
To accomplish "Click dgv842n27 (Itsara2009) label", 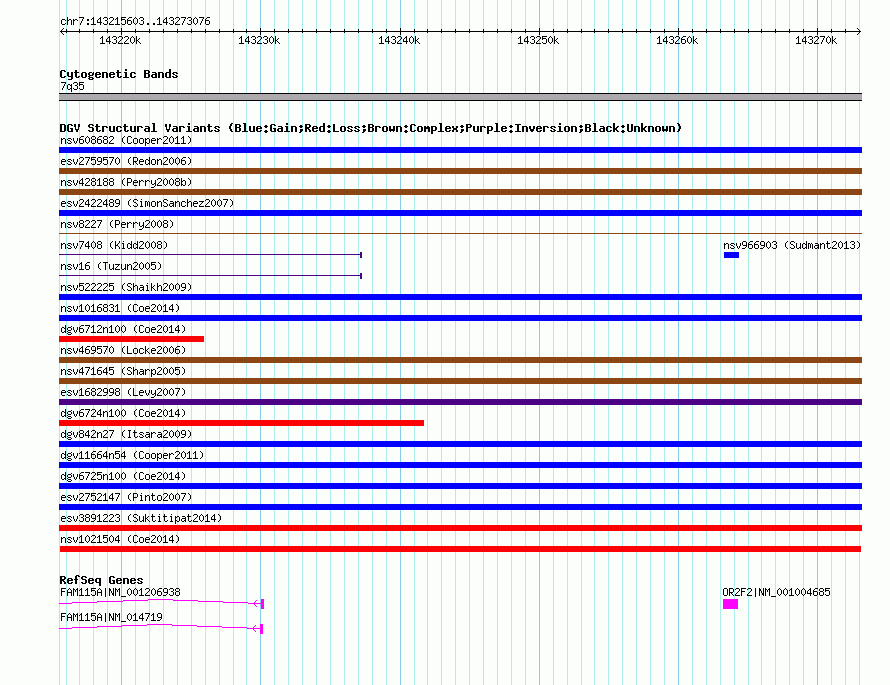I will pyautogui.click(x=126, y=434).
